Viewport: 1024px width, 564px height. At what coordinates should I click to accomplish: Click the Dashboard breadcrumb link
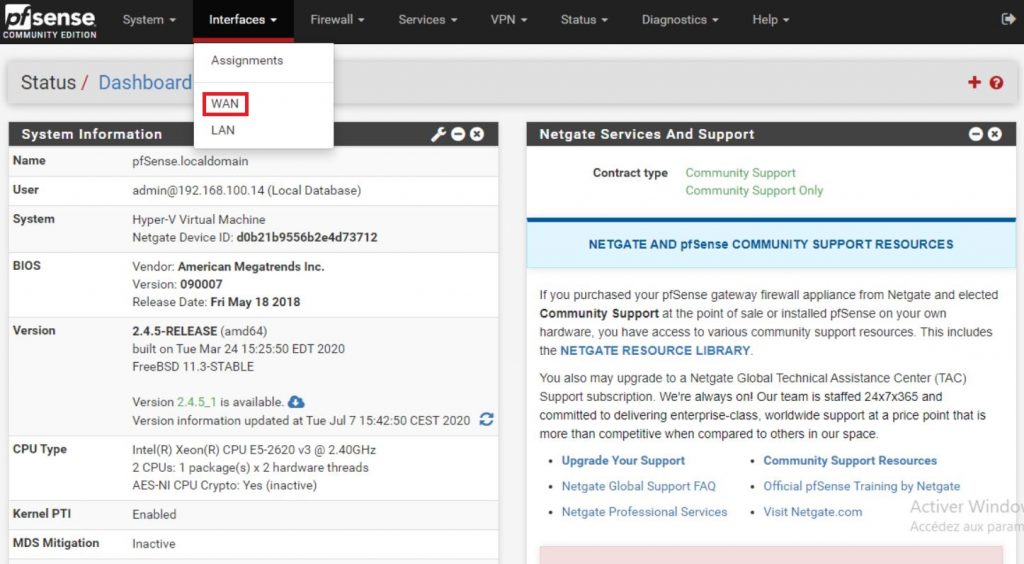click(145, 82)
